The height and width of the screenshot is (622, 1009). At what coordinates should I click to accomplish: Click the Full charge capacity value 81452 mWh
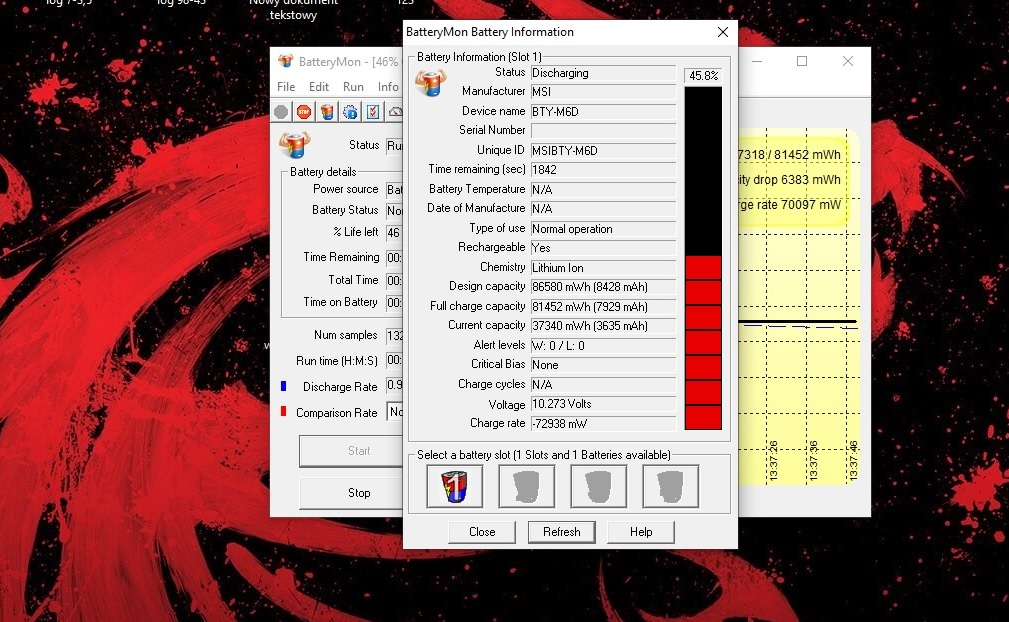pos(603,306)
